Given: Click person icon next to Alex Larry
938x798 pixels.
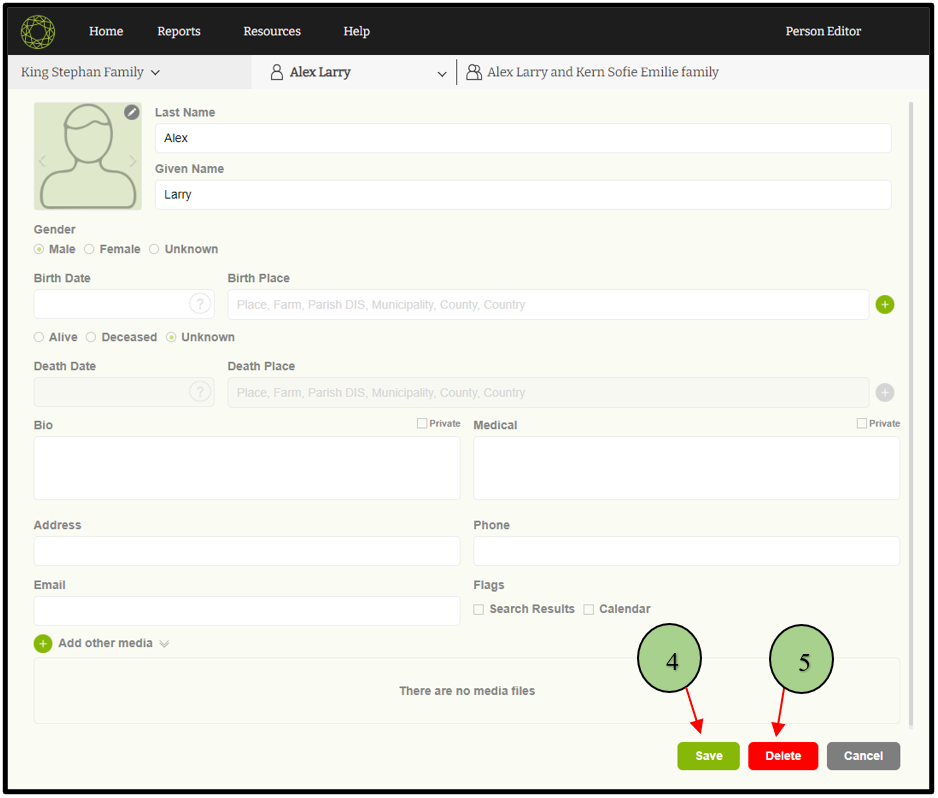Looking at the screenshot, I should pos(277,72).
